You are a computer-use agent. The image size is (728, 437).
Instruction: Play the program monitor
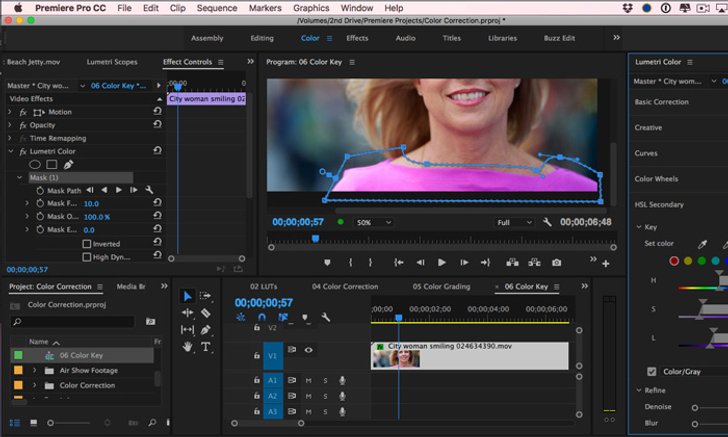click(442, 262)
